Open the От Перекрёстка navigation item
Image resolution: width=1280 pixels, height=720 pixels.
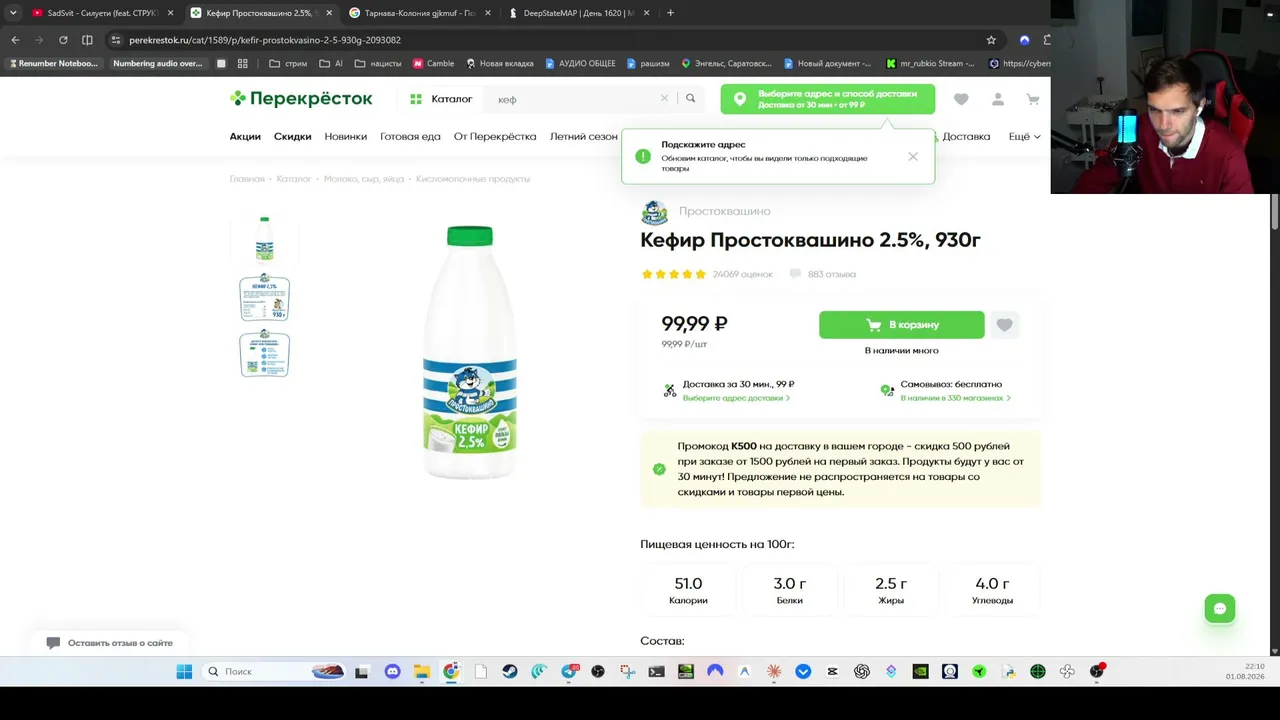(495, 136)
